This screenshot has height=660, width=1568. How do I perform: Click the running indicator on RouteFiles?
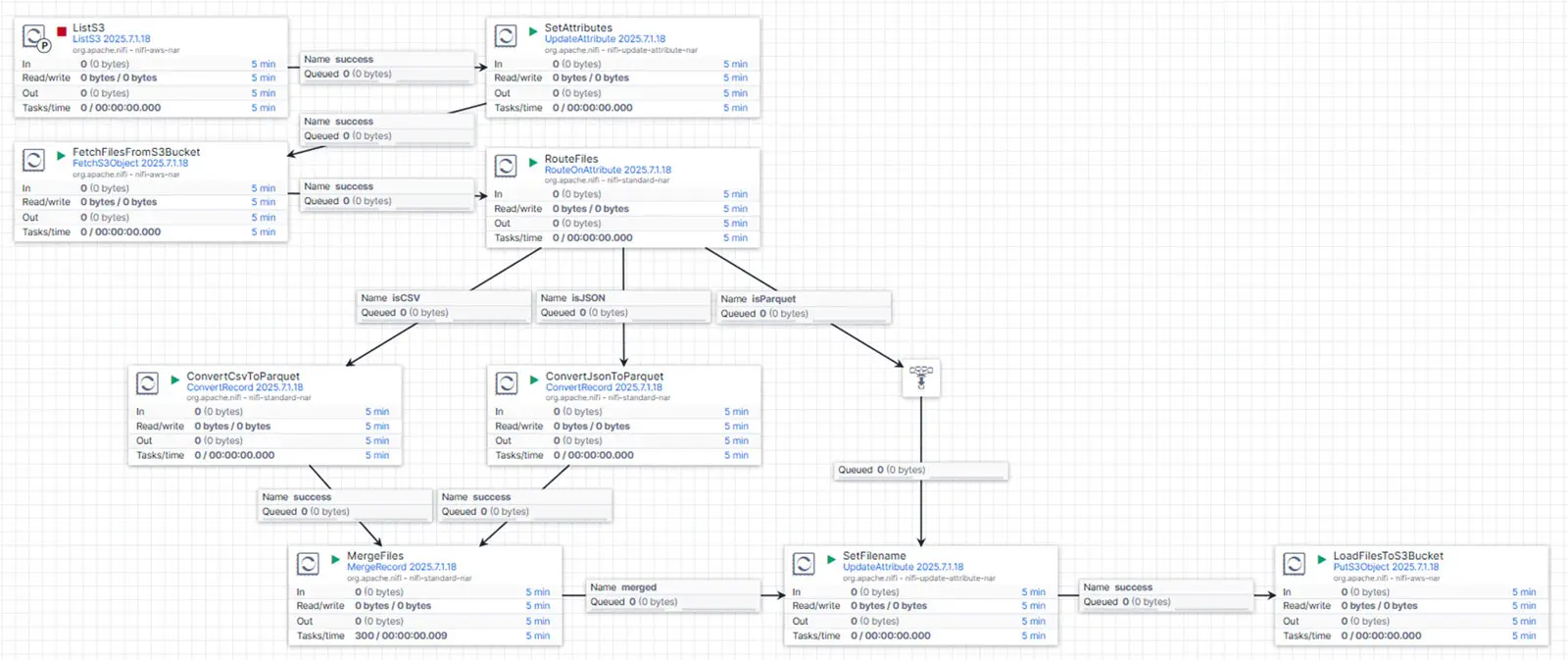coord(533,162)
